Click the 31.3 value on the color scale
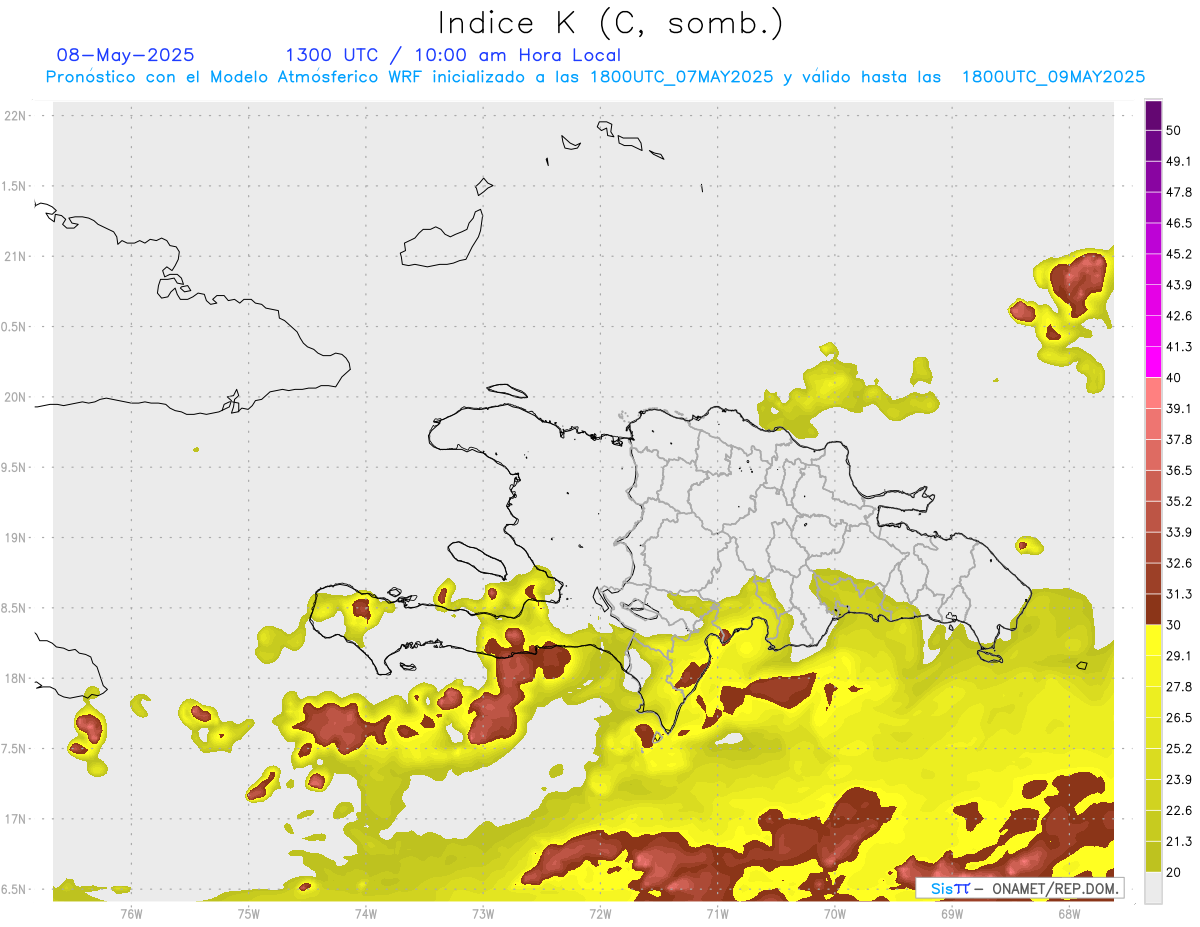Viewport: 1200px width, 927px height. coord(1179,594)
